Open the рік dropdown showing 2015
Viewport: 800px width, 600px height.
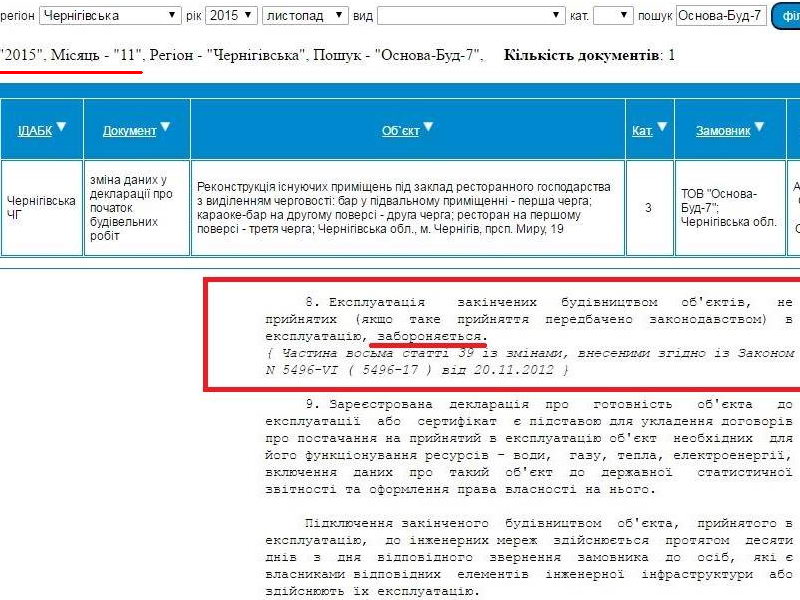click(232, 16)
